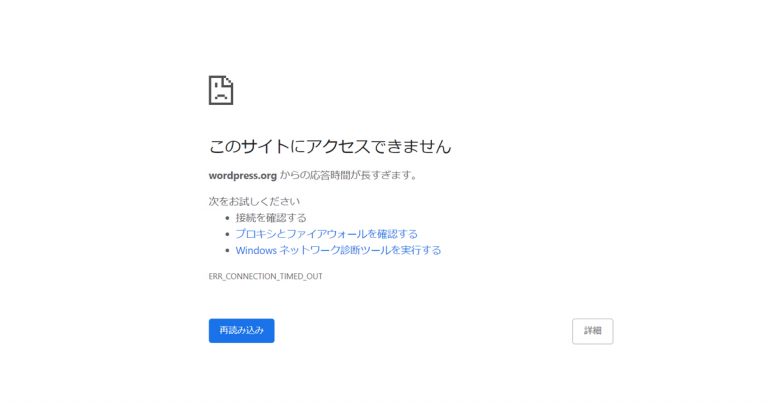Viewport: 768px width, 403px height.
Task: Check proxy and firewall settings link
Action: point(326,234)
